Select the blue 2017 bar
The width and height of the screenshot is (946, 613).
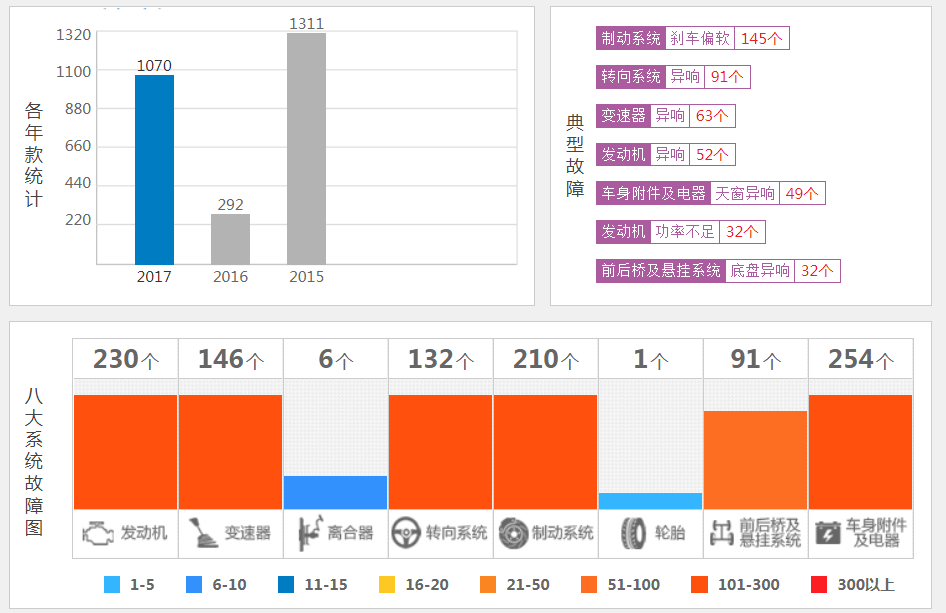pyautogui.click(x=154, y=170)
